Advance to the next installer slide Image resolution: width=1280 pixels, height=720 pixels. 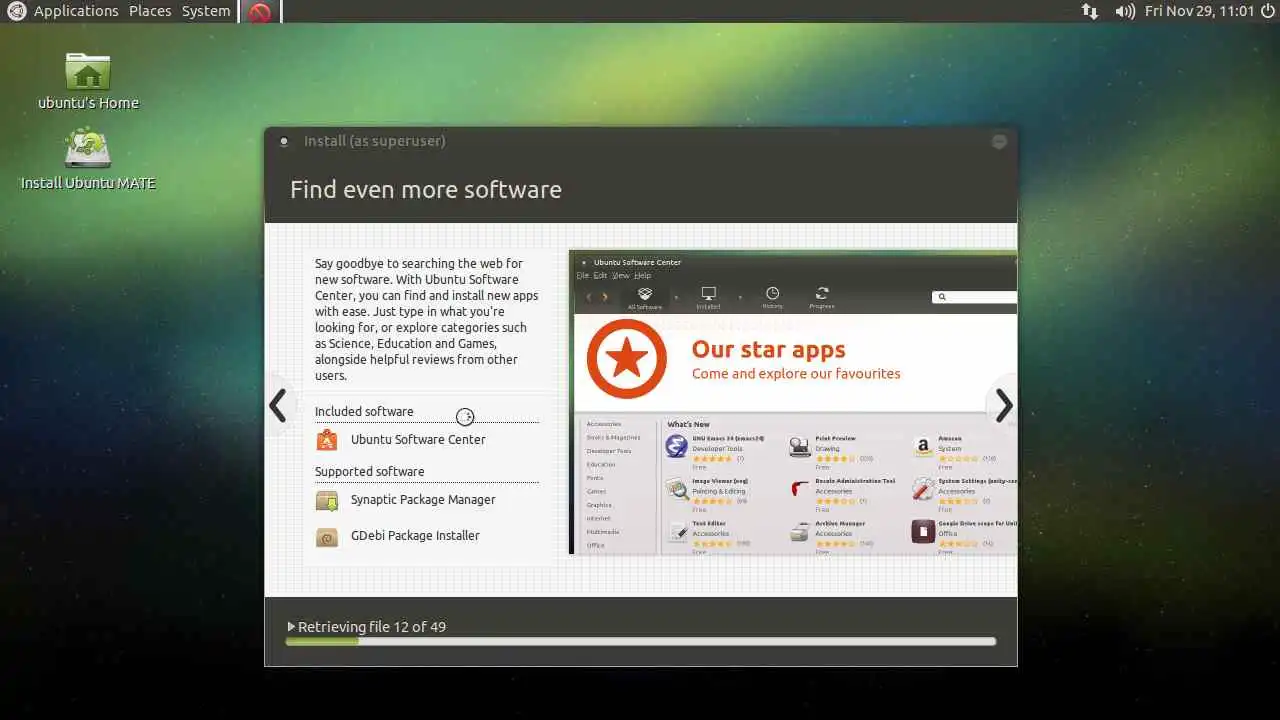coord(1004,405)
